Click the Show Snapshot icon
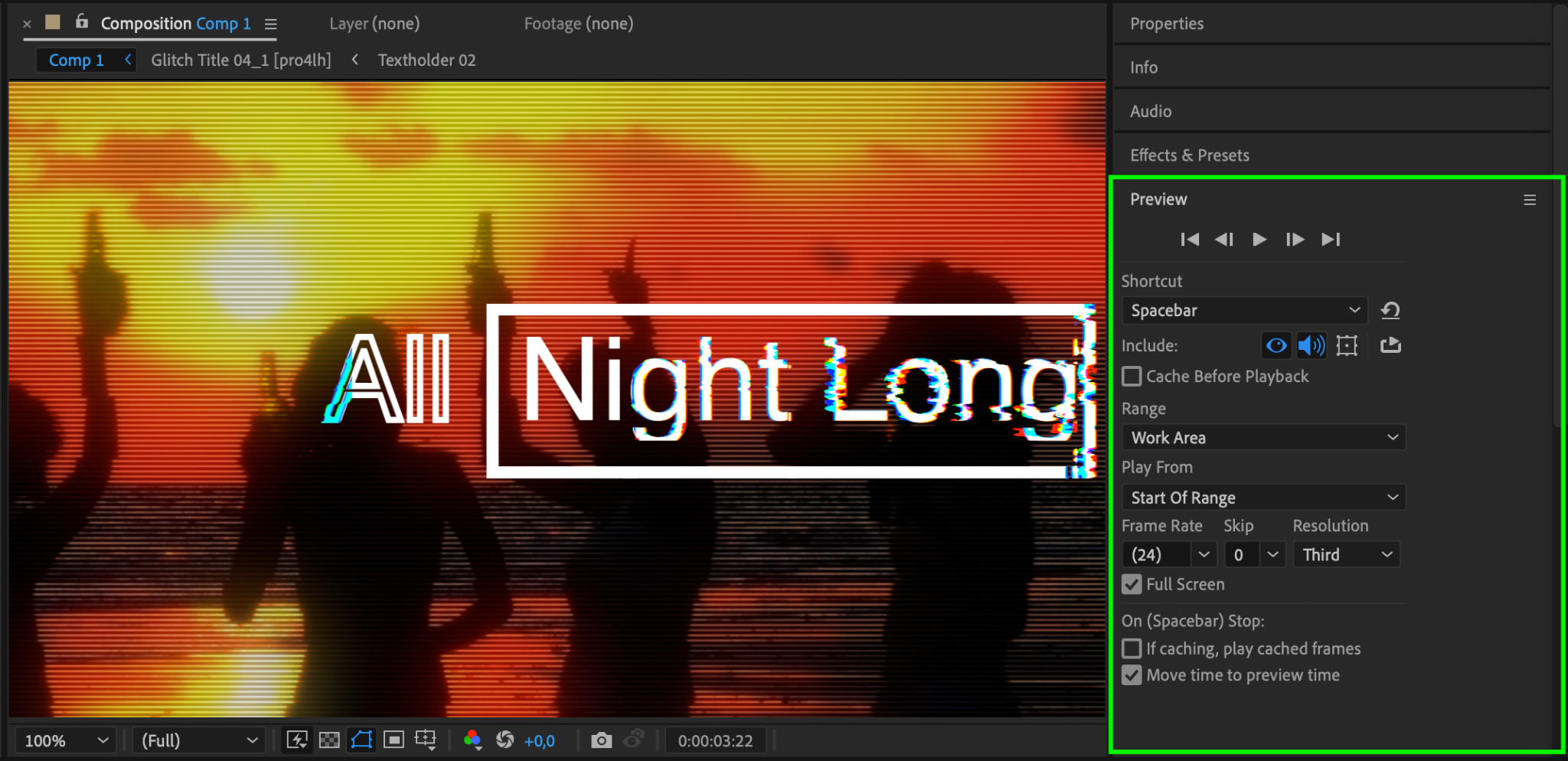This screenshot has width=1568, height=761. tap(634, 740)
